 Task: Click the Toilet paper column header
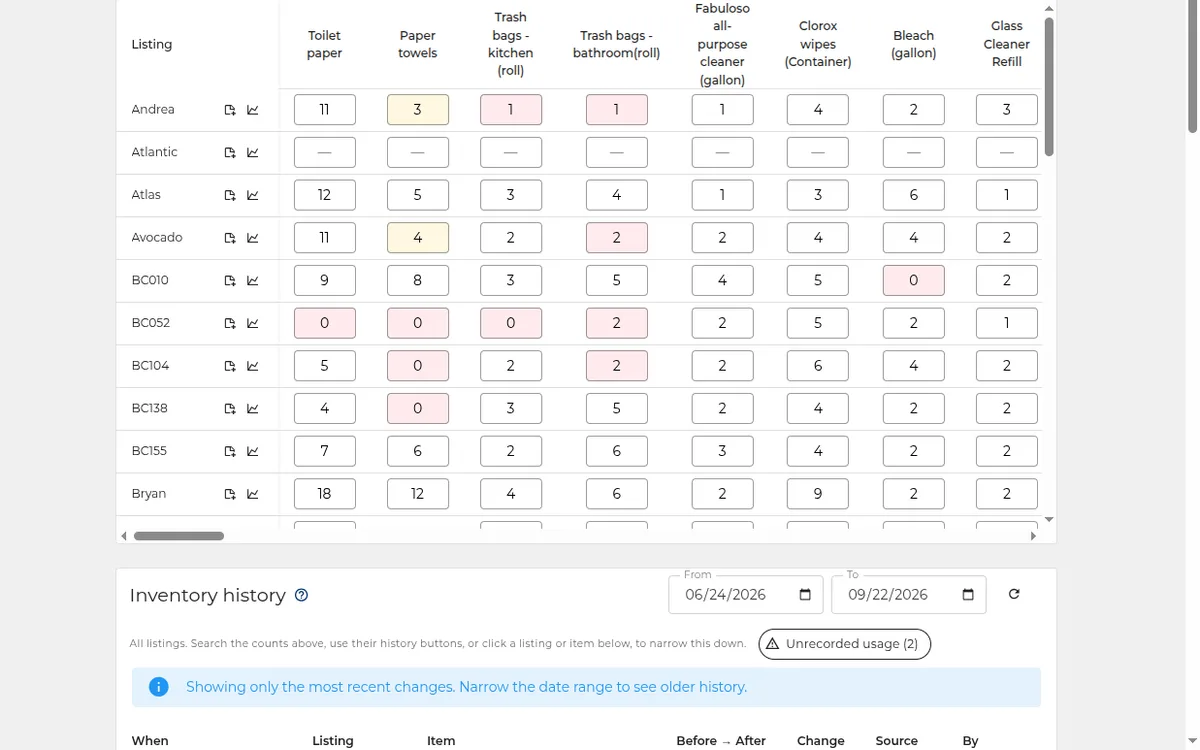pos(324,44)
